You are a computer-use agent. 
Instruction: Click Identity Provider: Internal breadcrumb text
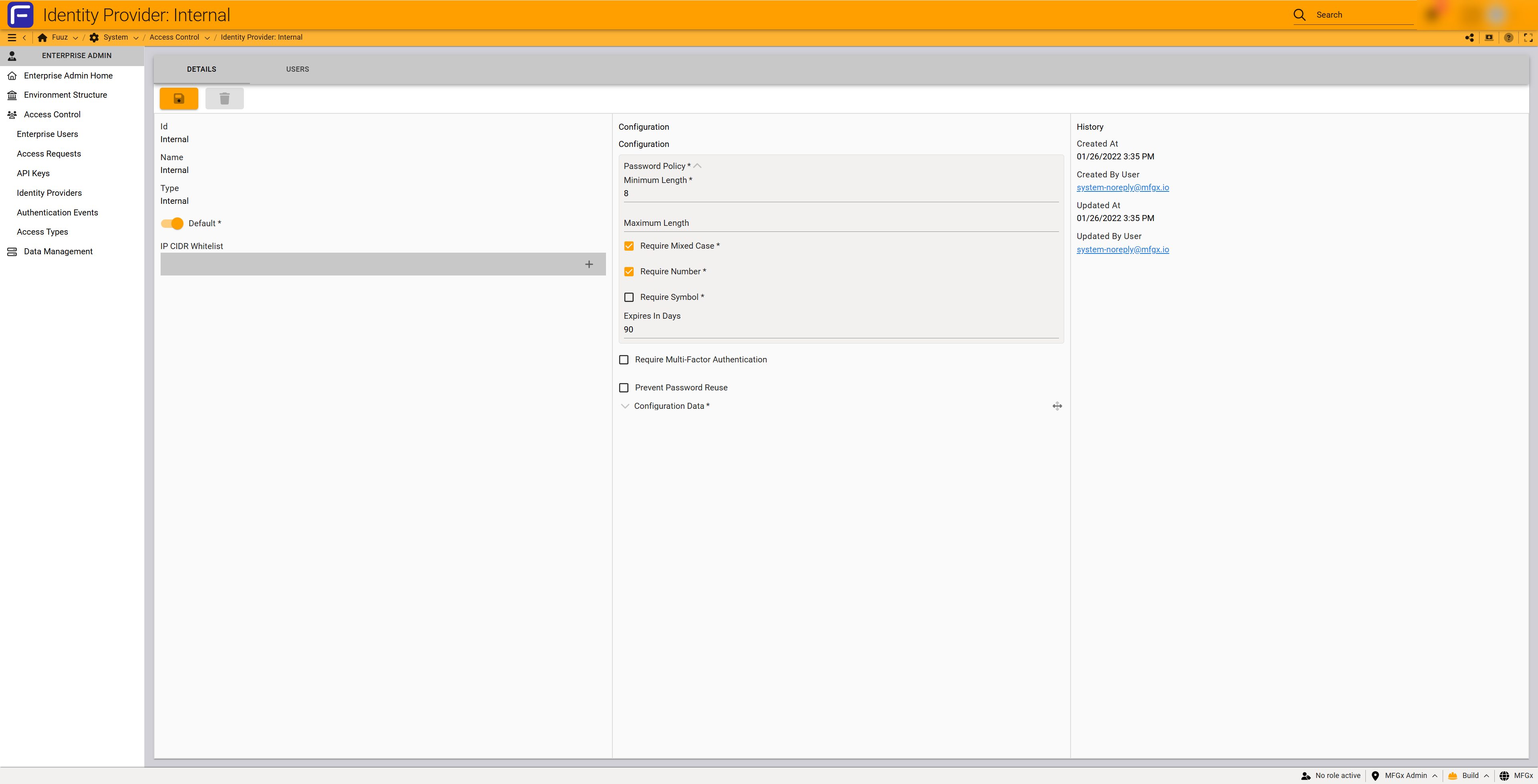tap(262, 38)
